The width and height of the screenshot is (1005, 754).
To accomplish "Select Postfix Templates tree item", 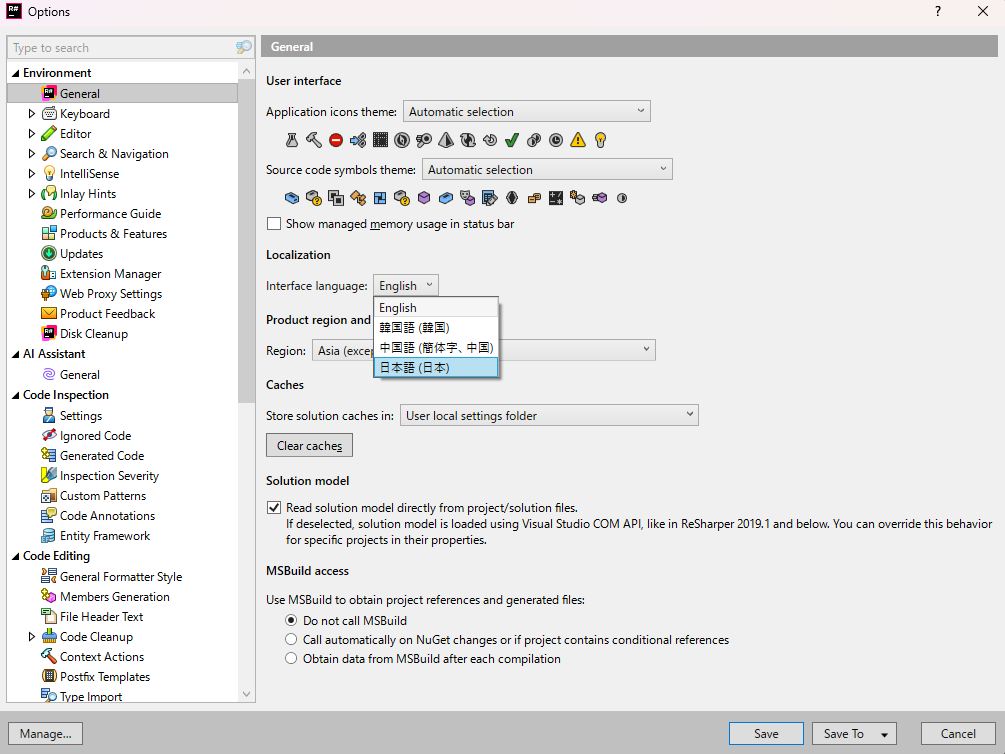I will (104, 676).
